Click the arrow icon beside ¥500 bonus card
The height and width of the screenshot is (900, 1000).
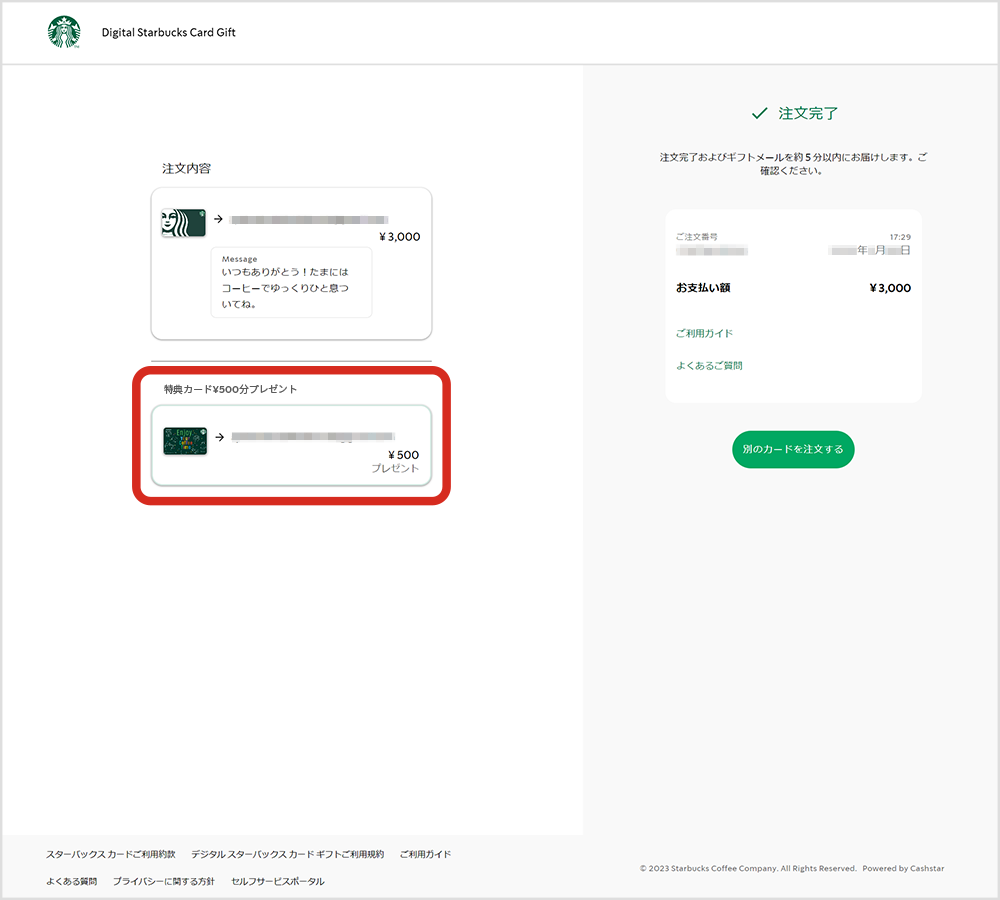coord(218,436)
